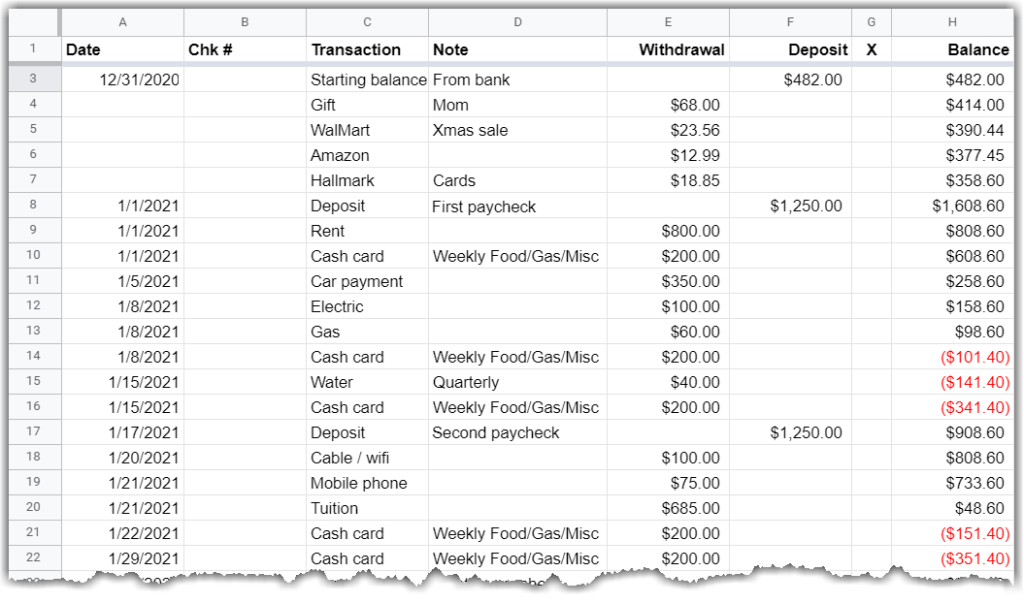Click the Cable / wifi transaction cell
This screenshot has height=604, width=1024.
[x=367, y=457]
